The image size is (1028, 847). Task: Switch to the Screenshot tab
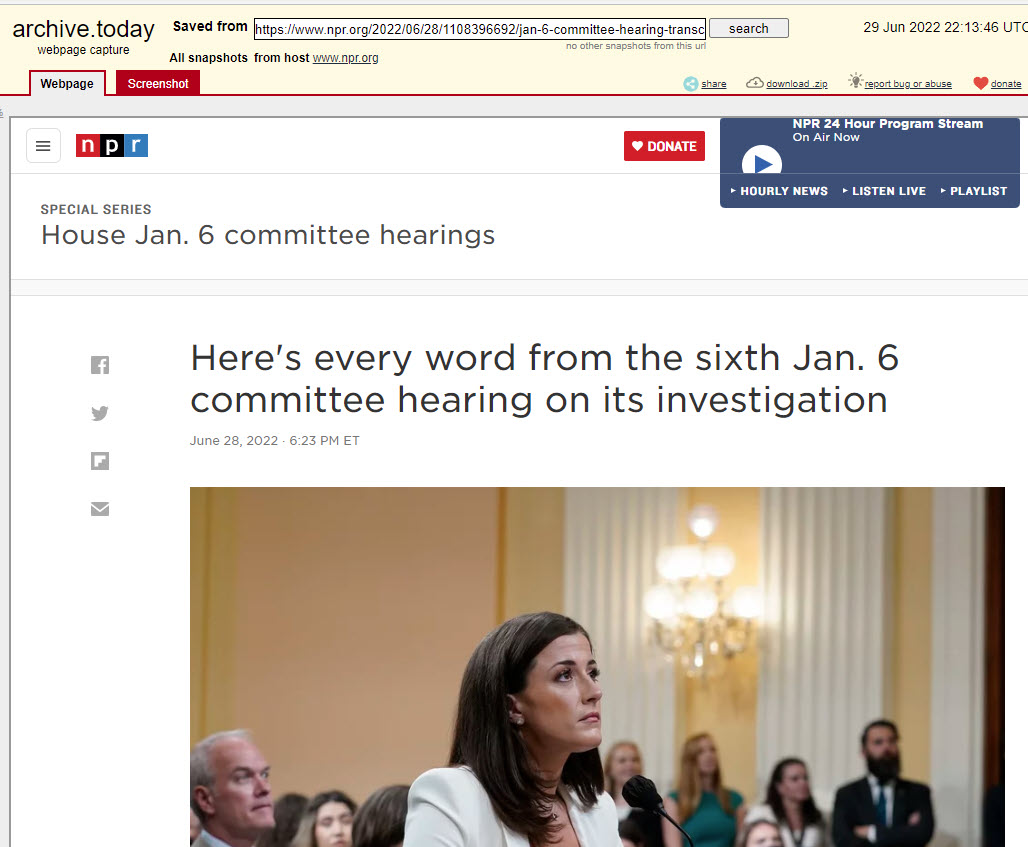pyautogui.click(x=158, y=83)
